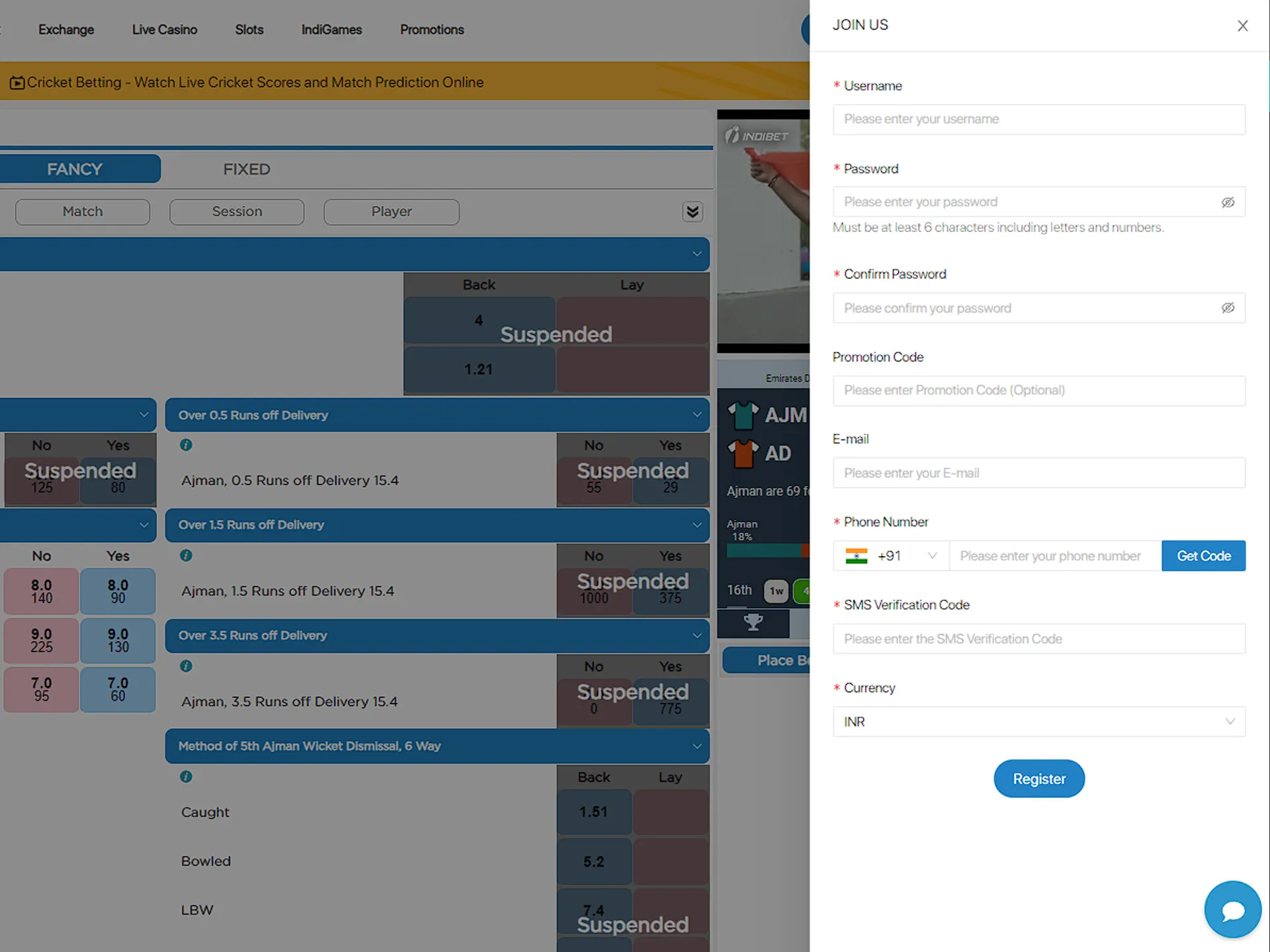Screen dimensions: 1270x952
Task: Click the FANCY betting mode icon
Action: coord(75,168)
